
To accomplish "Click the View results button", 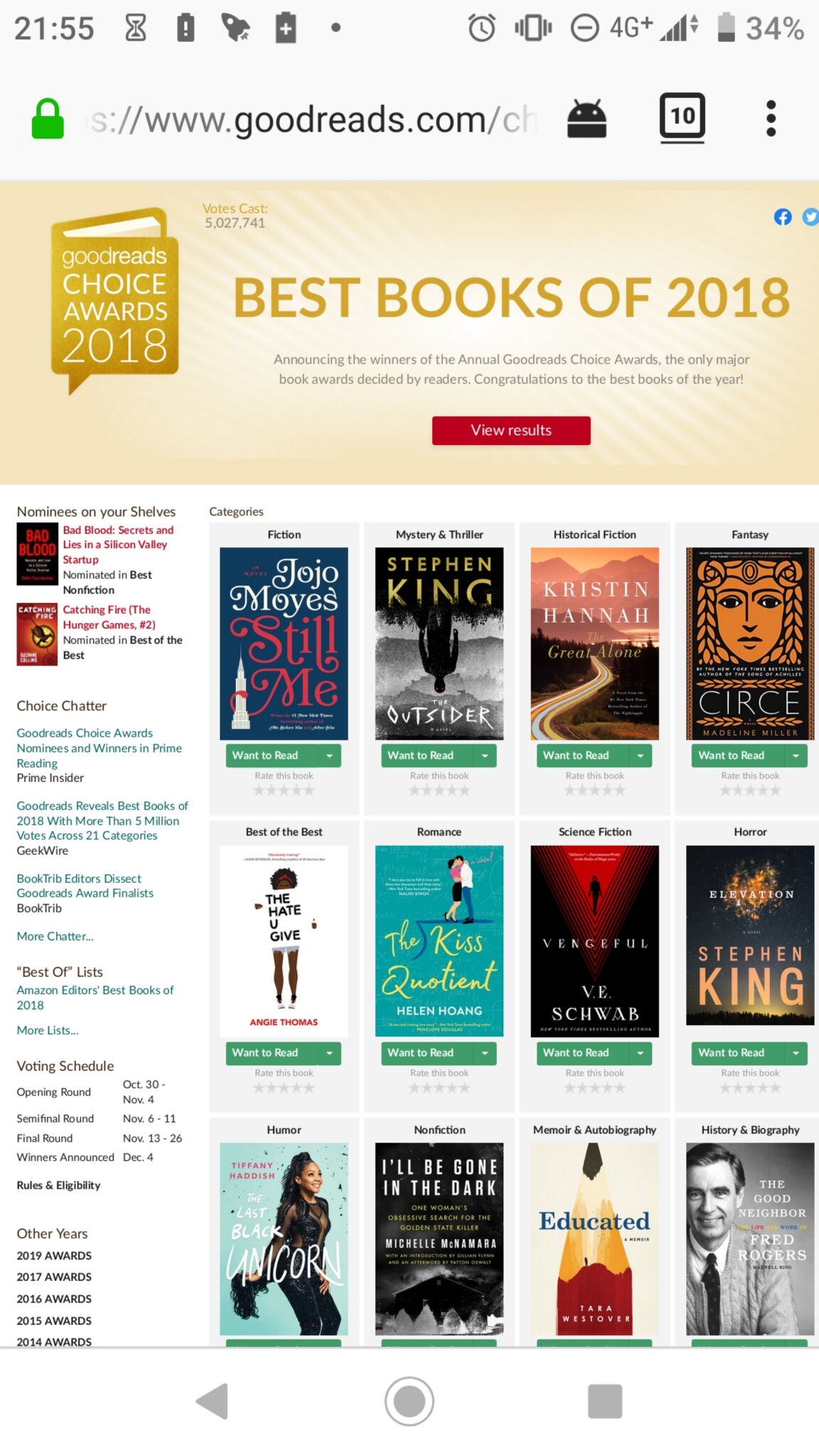I will pyautogui.click(x=511, y=430).
